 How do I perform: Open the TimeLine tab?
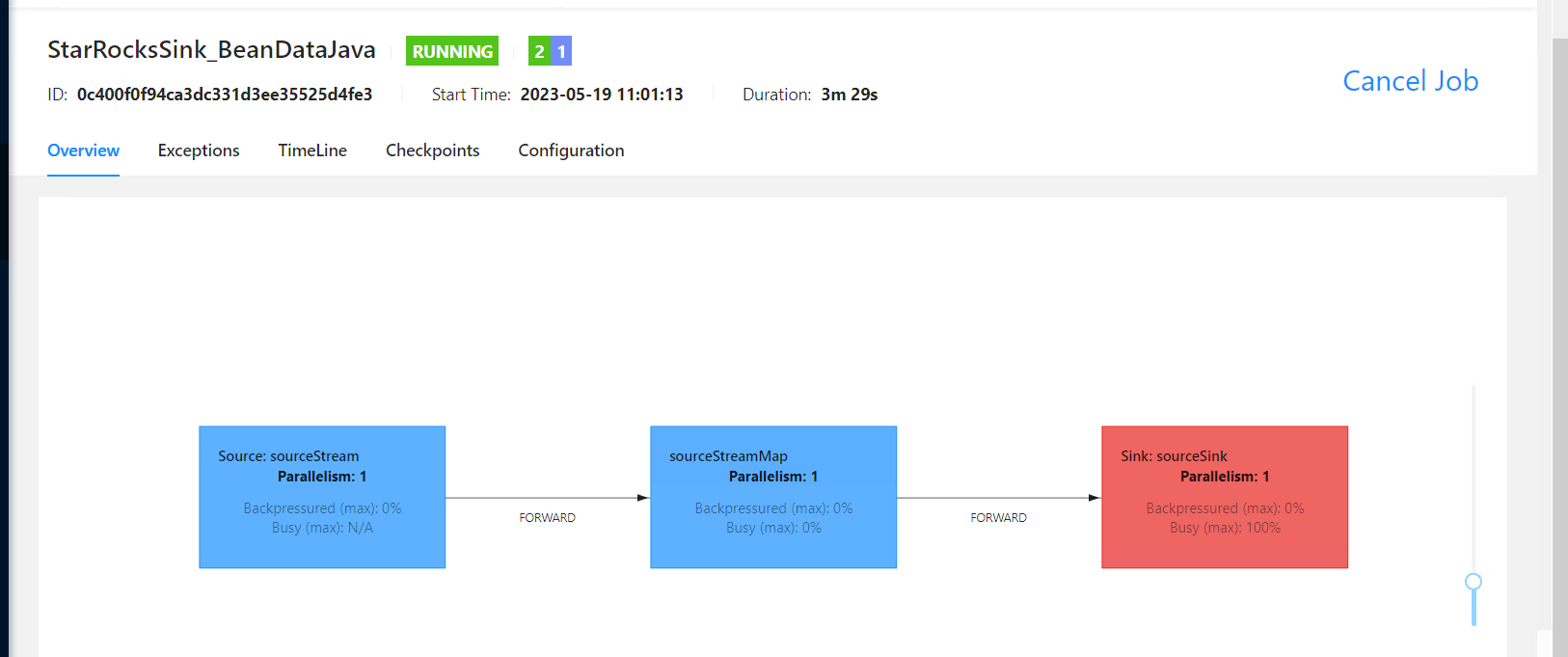click(x=312, y=151)
